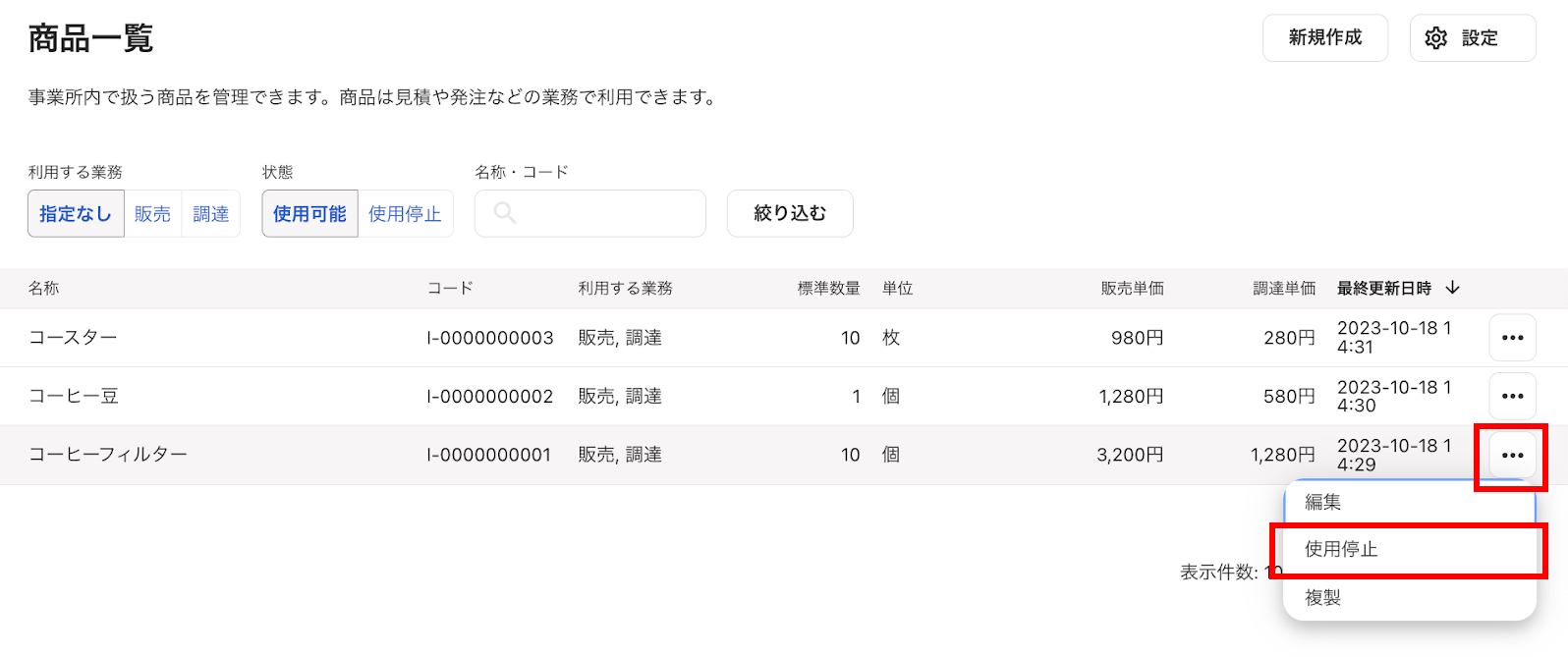This screenshot has width=1568, height=657.
Task: Click code I-0000000003
Action: coord(490,338)
